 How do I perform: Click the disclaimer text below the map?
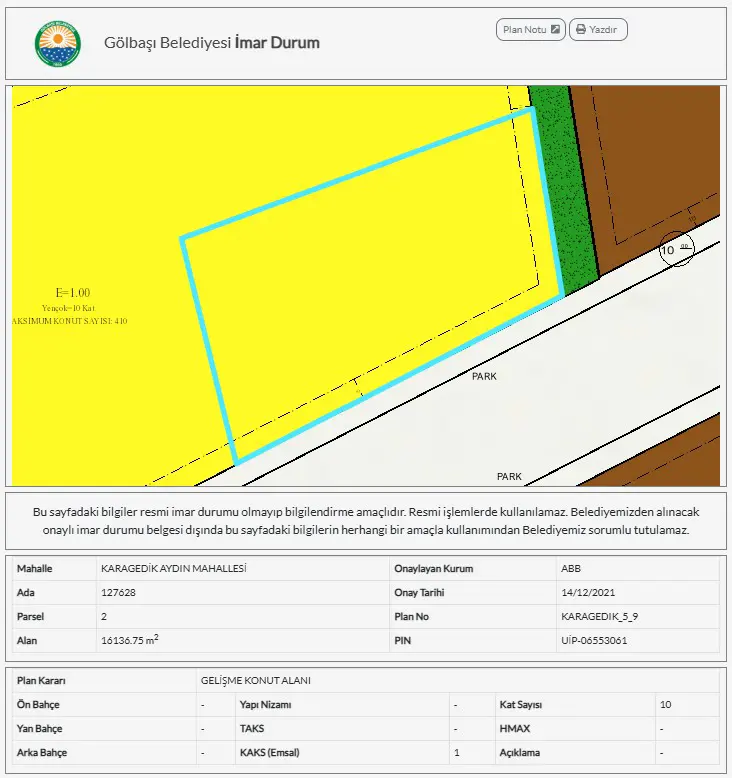(x=366, y=521)
